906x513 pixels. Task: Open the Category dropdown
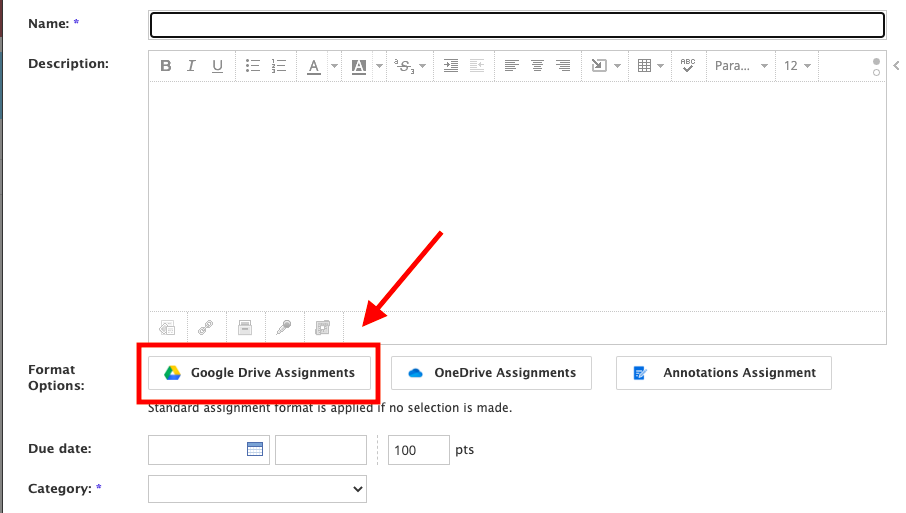pos(257,489)
